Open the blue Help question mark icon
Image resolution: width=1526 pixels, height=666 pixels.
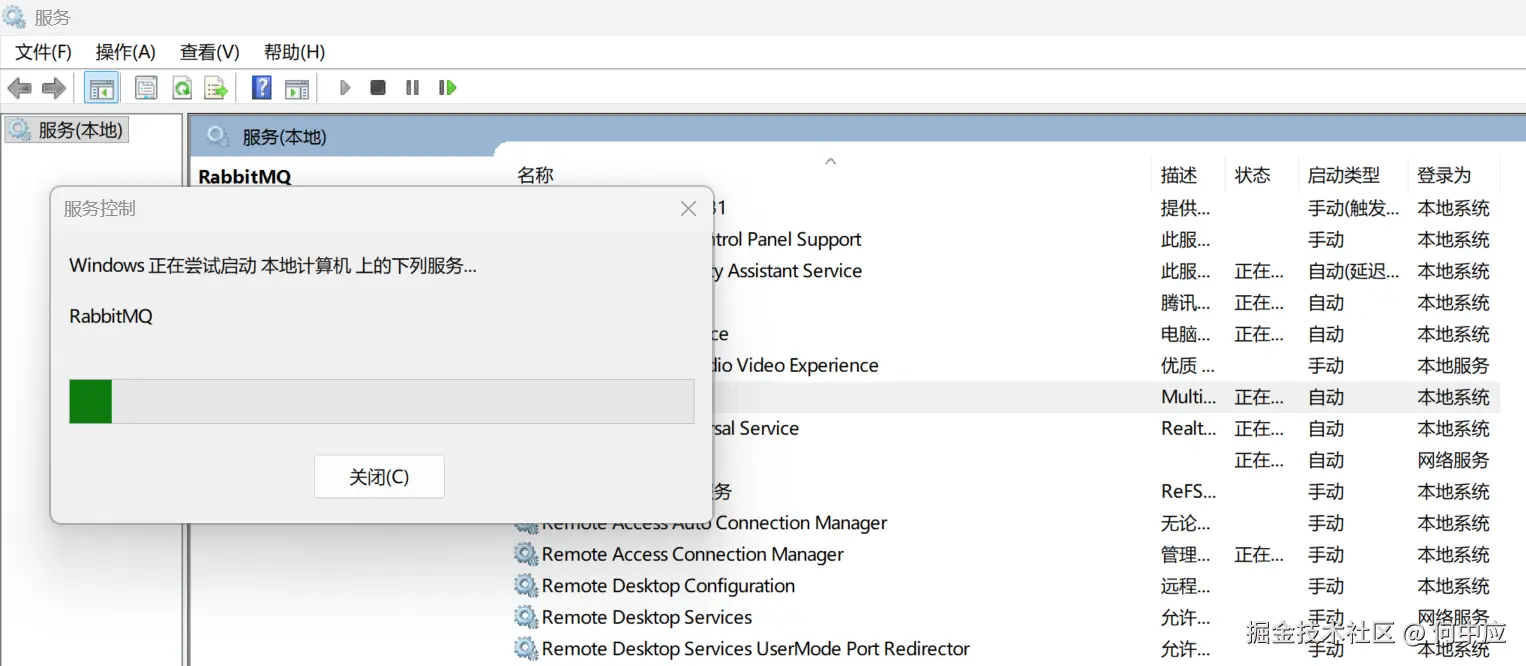click(261, 88)
